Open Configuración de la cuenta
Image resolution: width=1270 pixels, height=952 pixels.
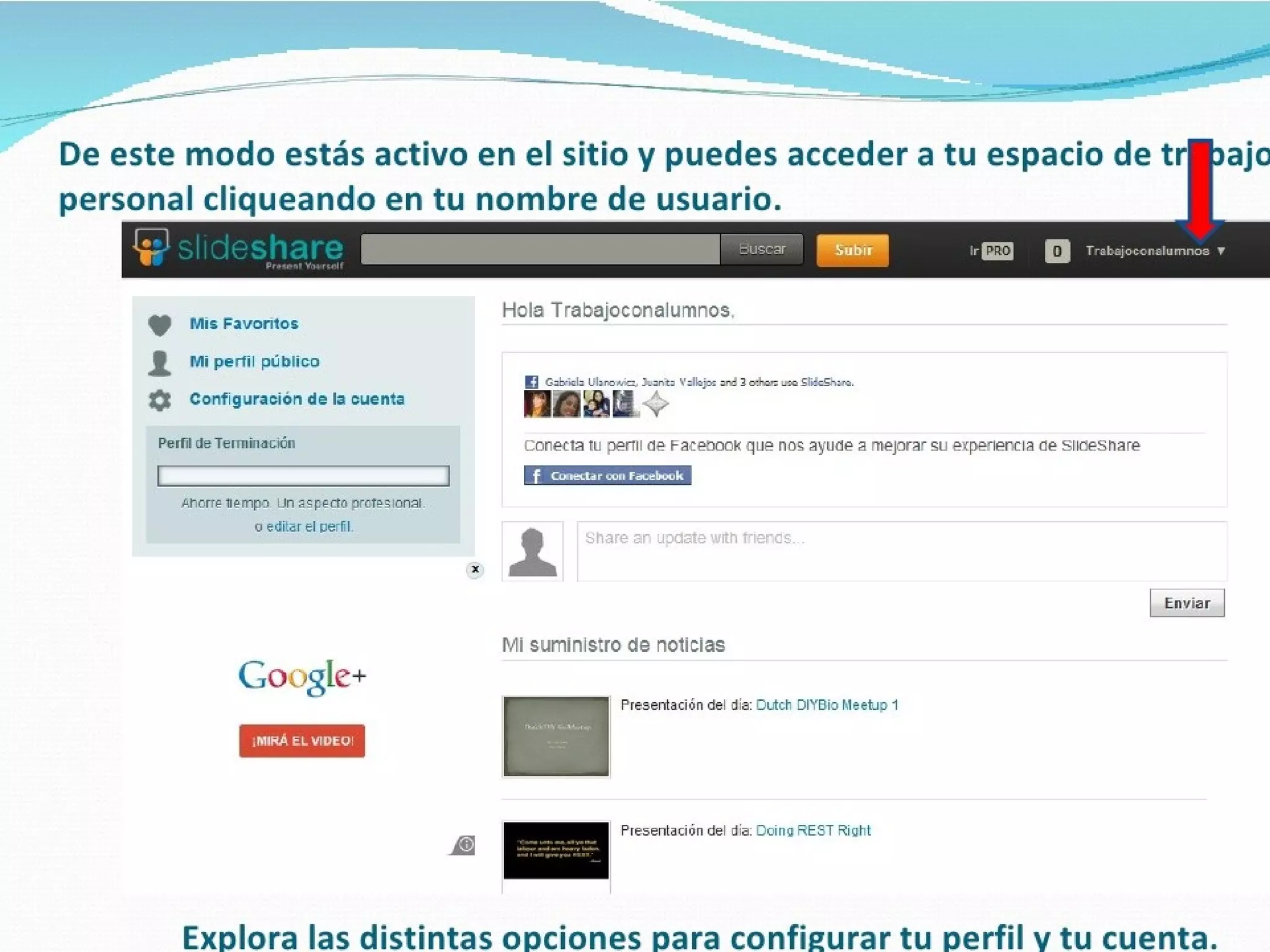[296, 399]
